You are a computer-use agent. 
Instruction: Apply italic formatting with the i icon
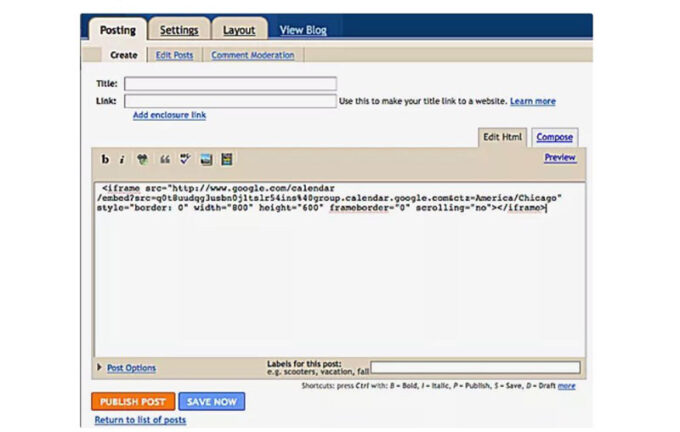coord(122,160)
